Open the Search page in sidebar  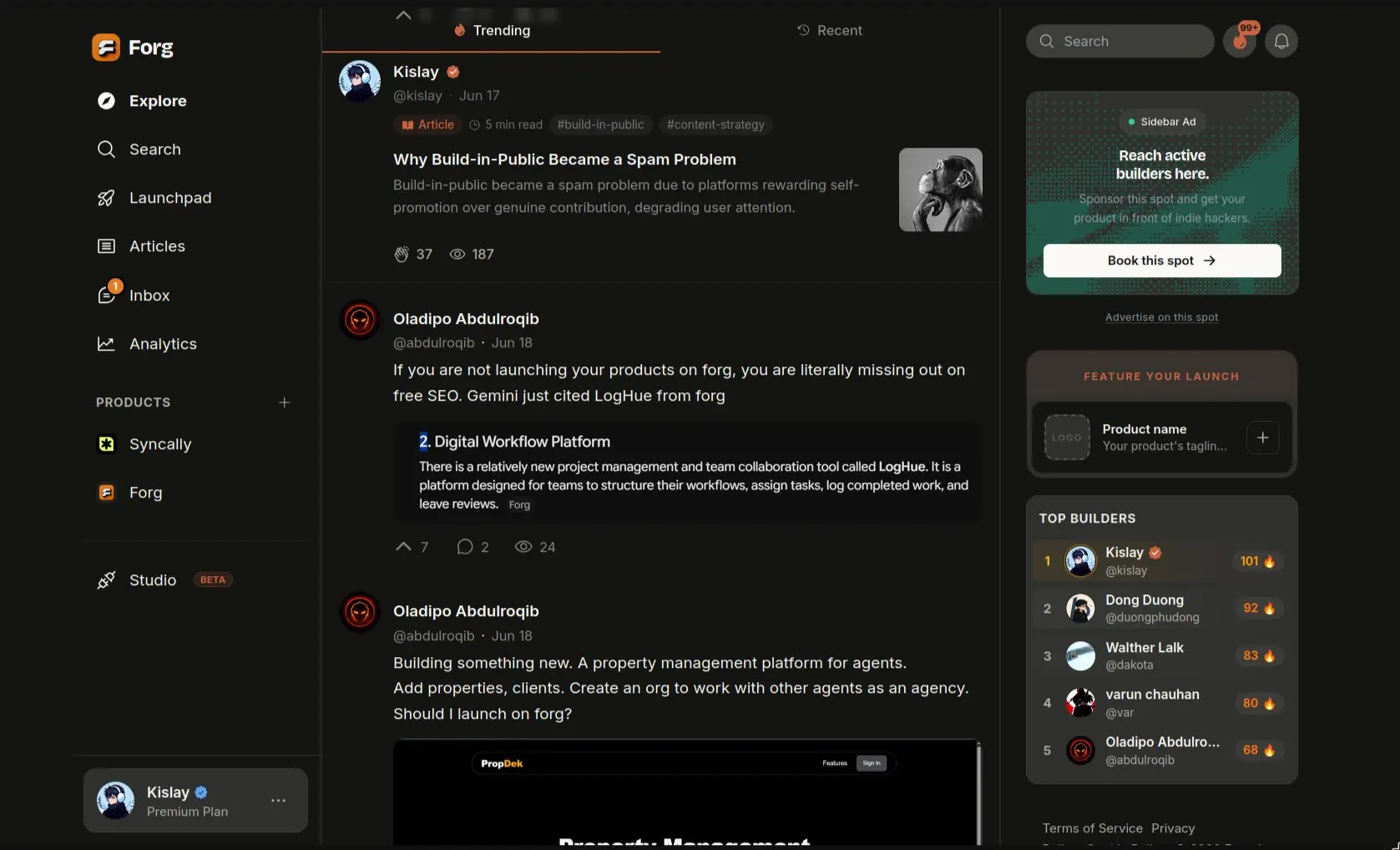click(139, 149)
